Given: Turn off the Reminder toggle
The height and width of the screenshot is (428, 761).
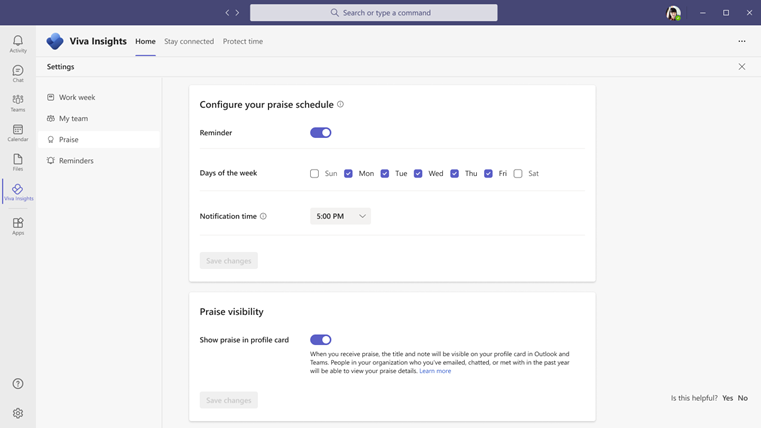Looking at the screenshot, I should 320,133.
